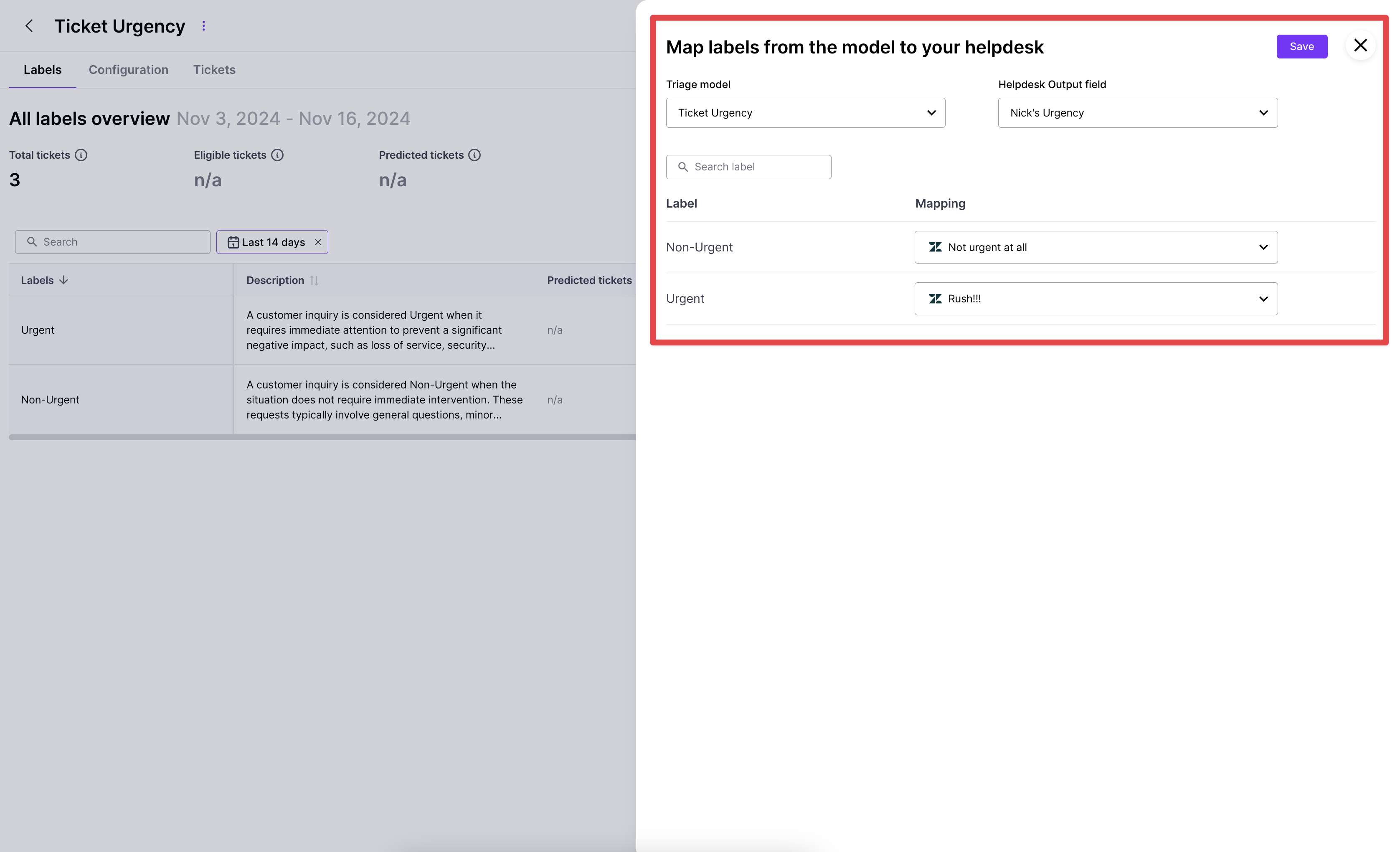Click the Urgent label in mapping panel

click(685, 299)
